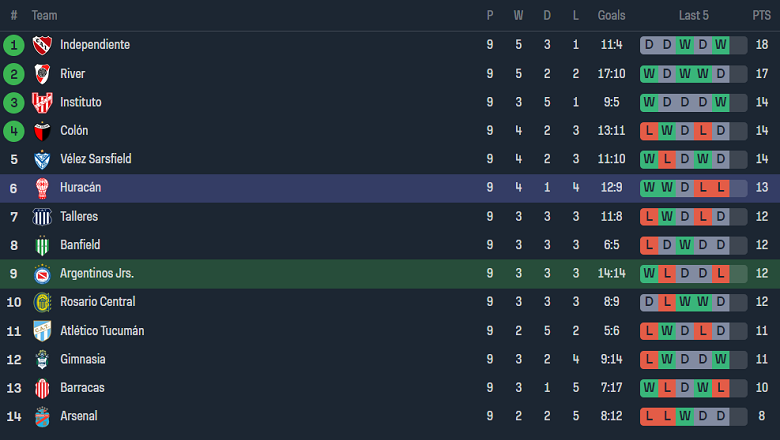Click Independiente's most recent win badge
Viewport: 780px width, 440px height.
pyautogui.click(x=720, y=45)
